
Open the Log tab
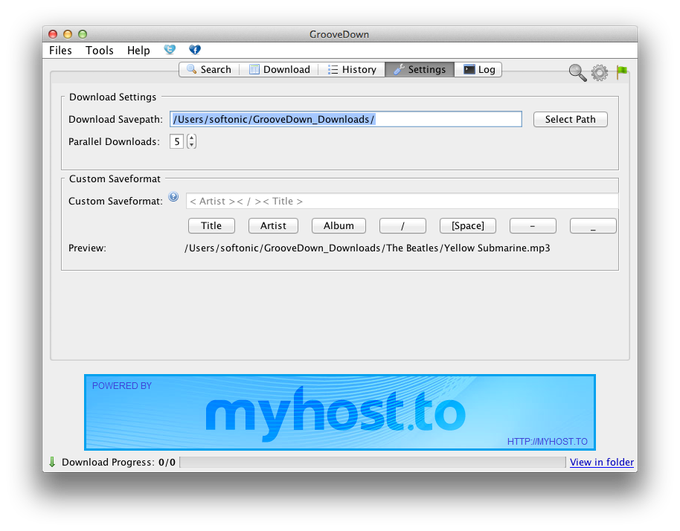[478, 69]
